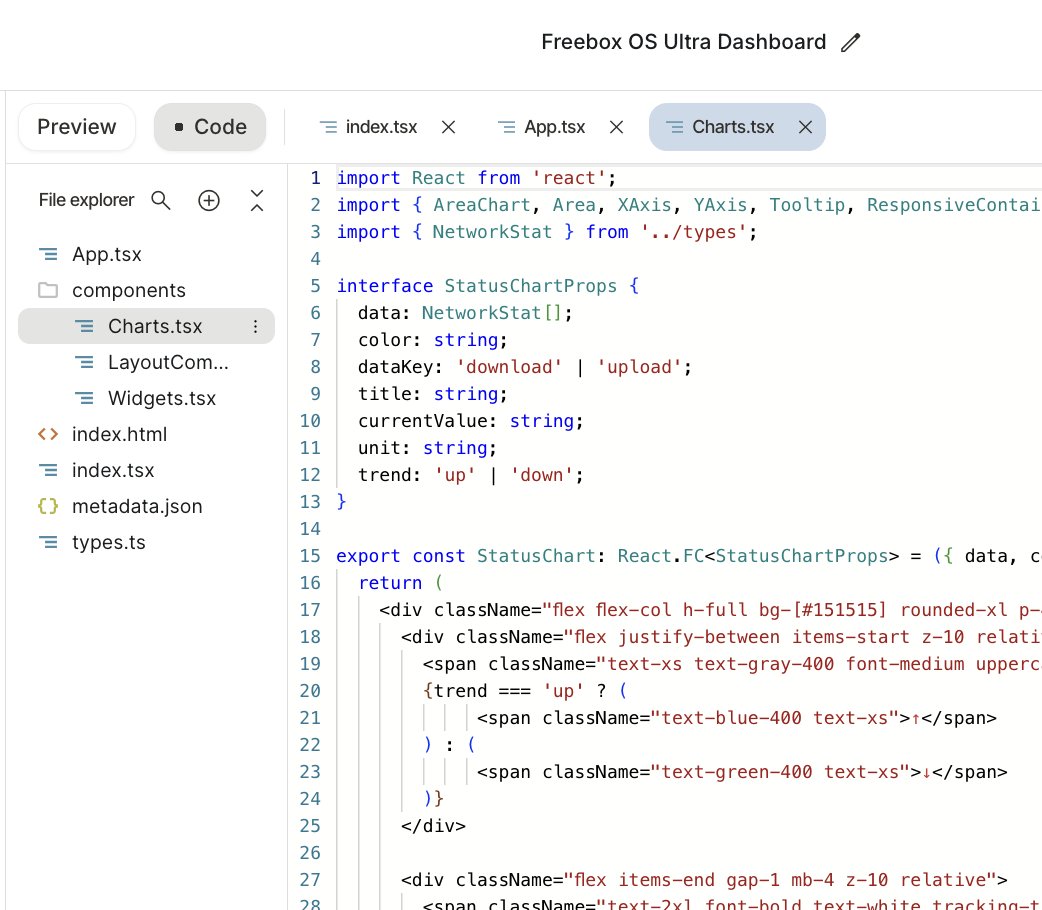Click 'dataKey' property on line 8

click(x=395, y=367)
